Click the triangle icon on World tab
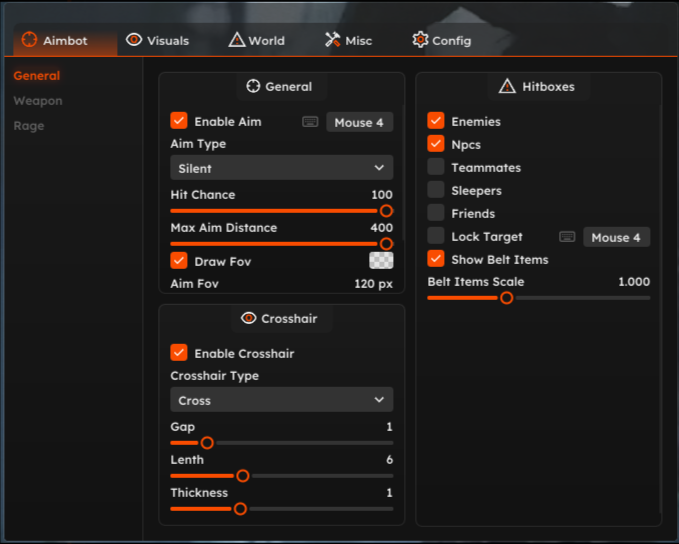The width and height of the screenshot is (679, 544). pyautogui.click(x=236, y=40)
